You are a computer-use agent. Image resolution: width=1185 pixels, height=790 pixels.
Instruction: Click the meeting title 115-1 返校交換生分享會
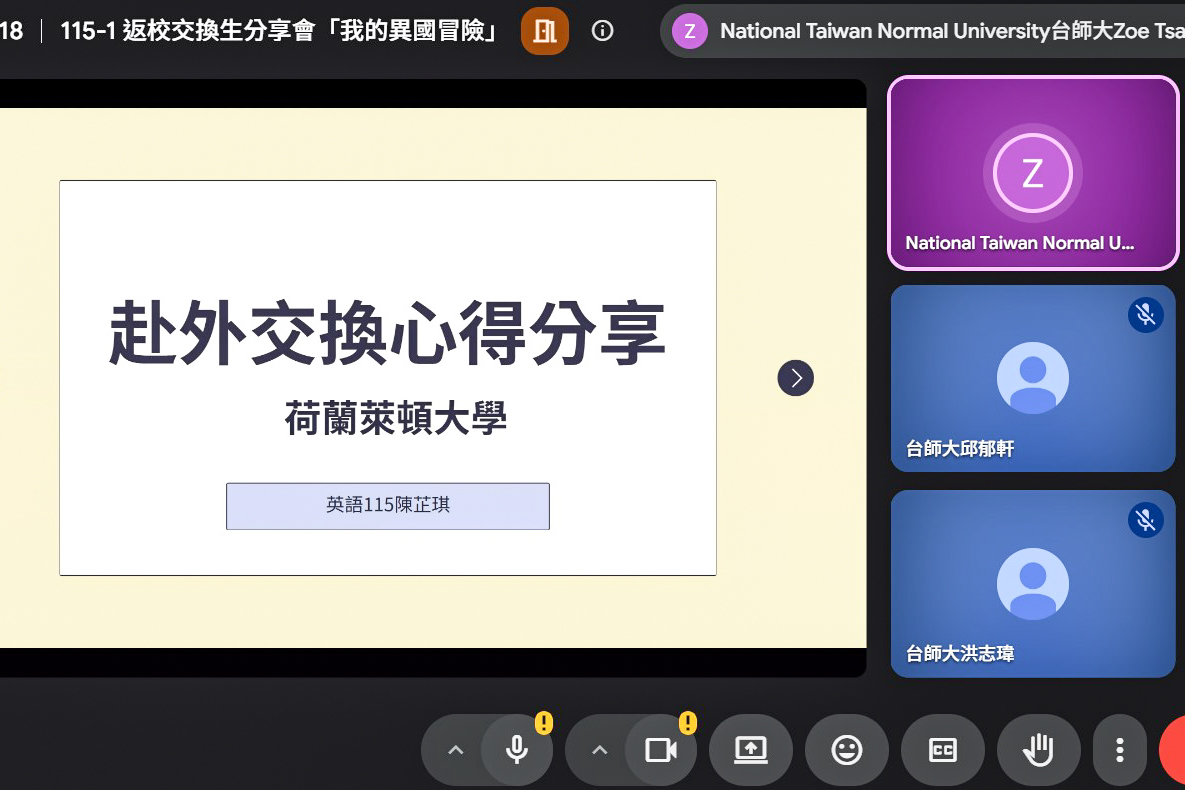click(279, 31)
